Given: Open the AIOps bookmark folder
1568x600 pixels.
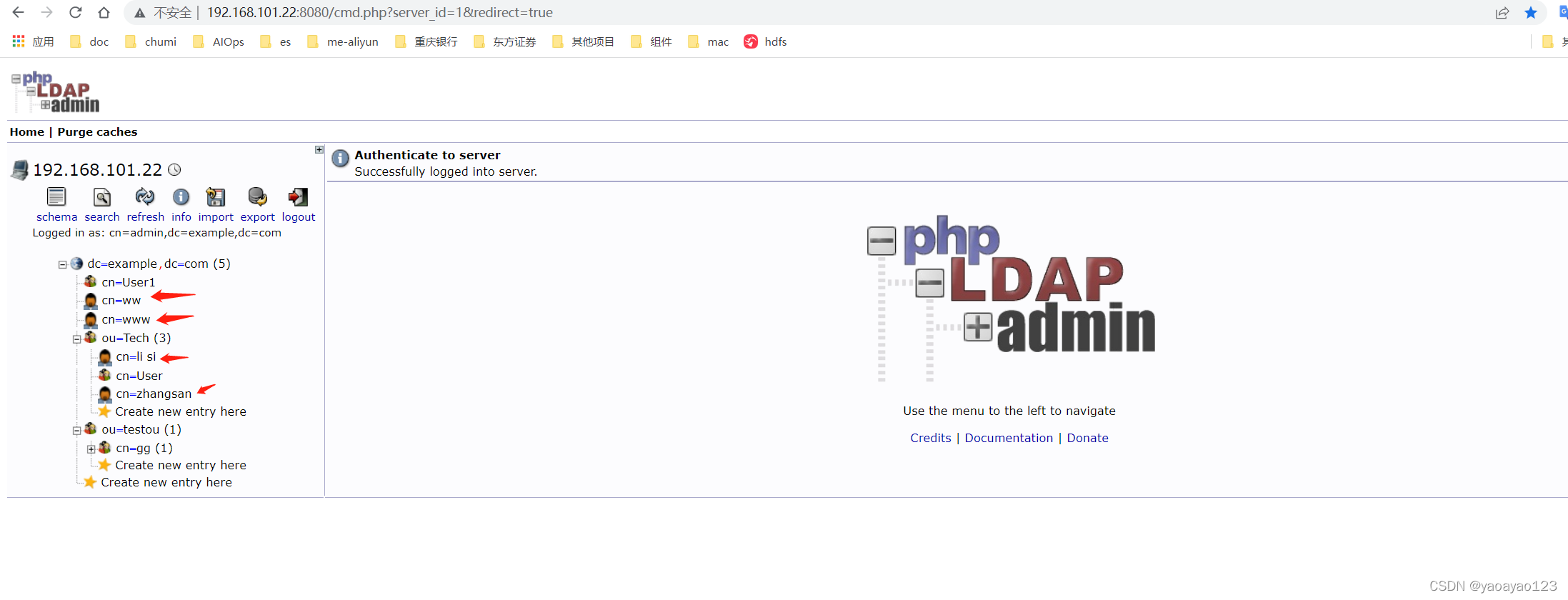Looking at the screenshot, I should pyautogui.click(x=219, y=41).
